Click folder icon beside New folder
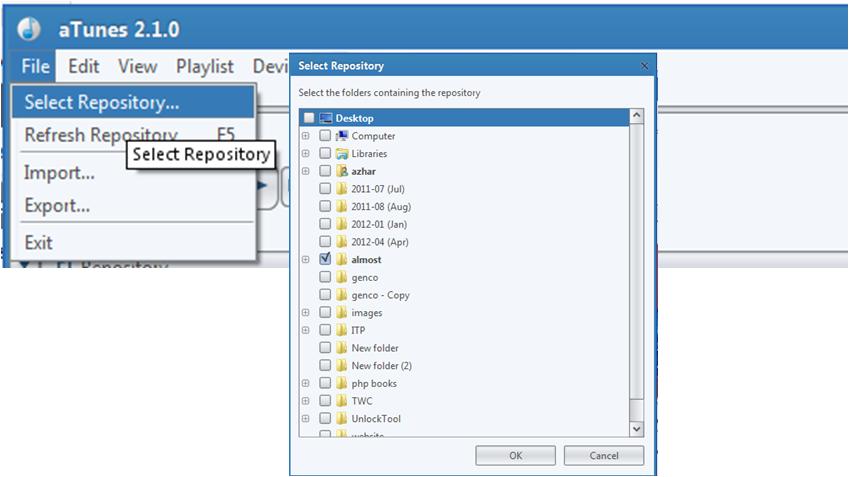Viewport: 849px width, 477px height. [x=342, y=348]
